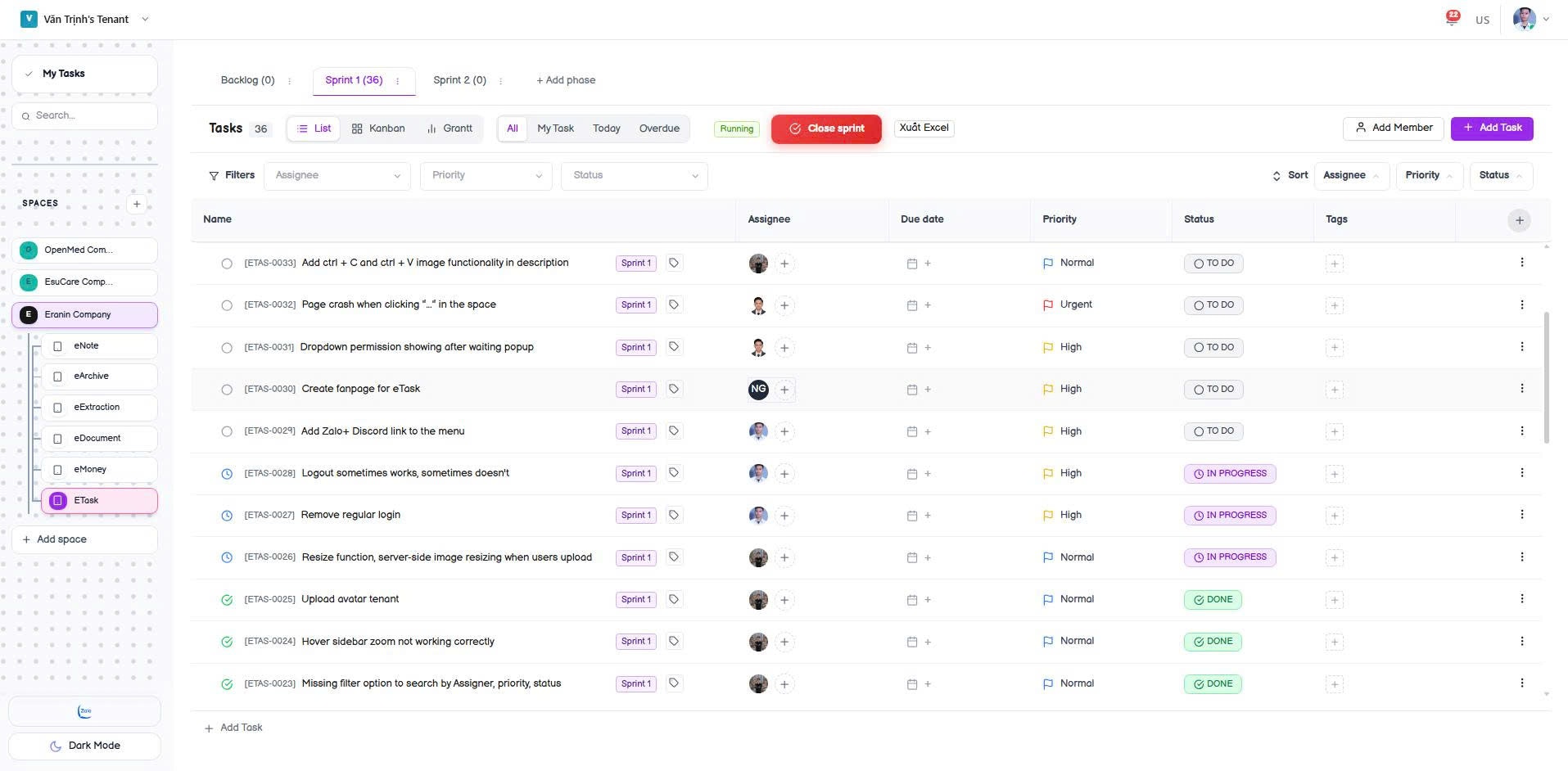Expand the Văn Trịnh's Tenant switcher
The width and height of the screenshot is (1568, 771).
point(145,19)
